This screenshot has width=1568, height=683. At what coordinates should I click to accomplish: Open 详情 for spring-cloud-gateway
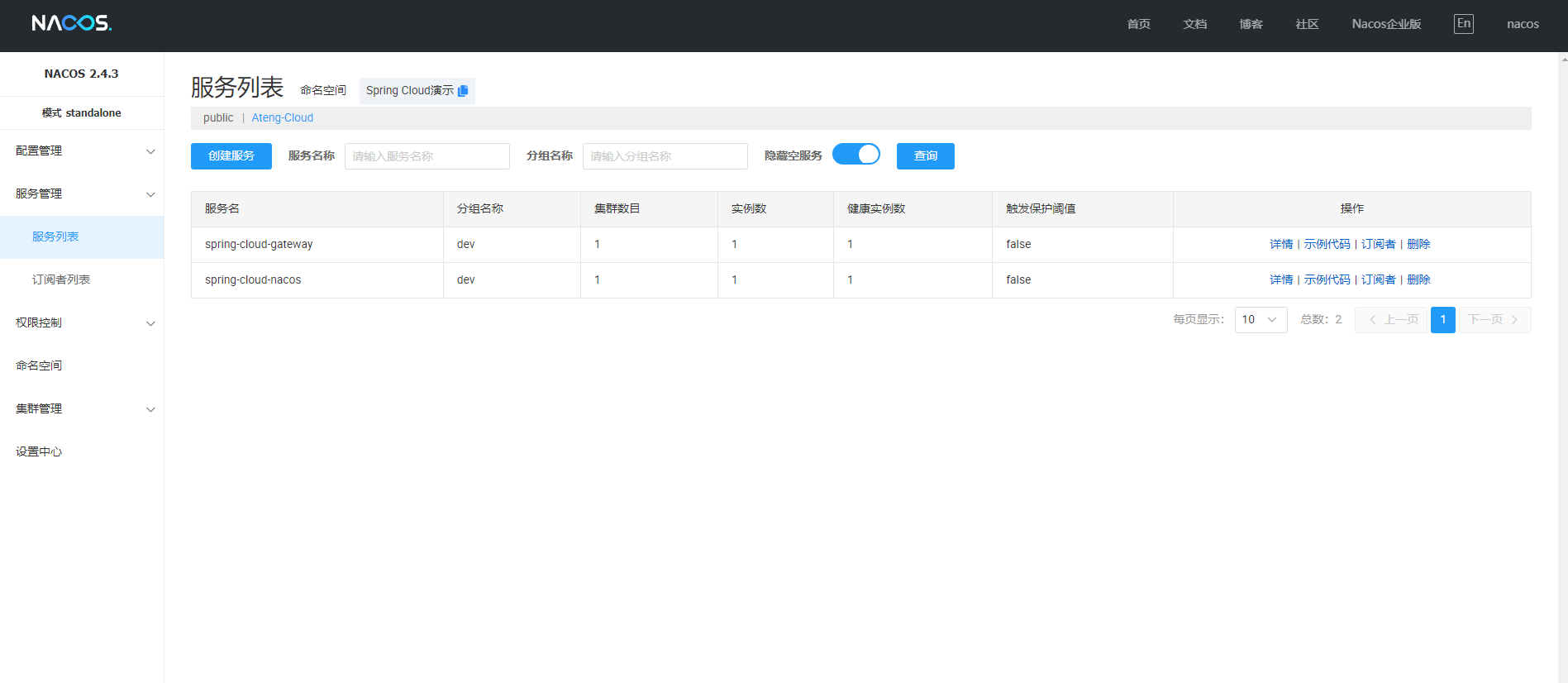1280,245
